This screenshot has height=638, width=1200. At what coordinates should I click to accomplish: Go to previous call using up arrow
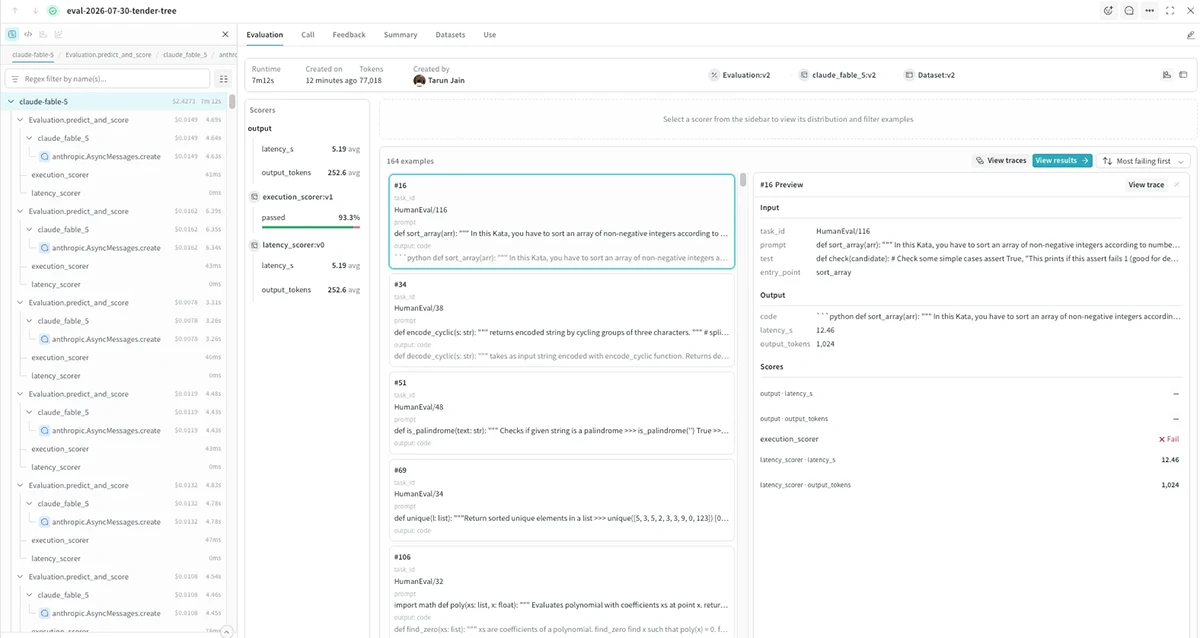[13, 11]
